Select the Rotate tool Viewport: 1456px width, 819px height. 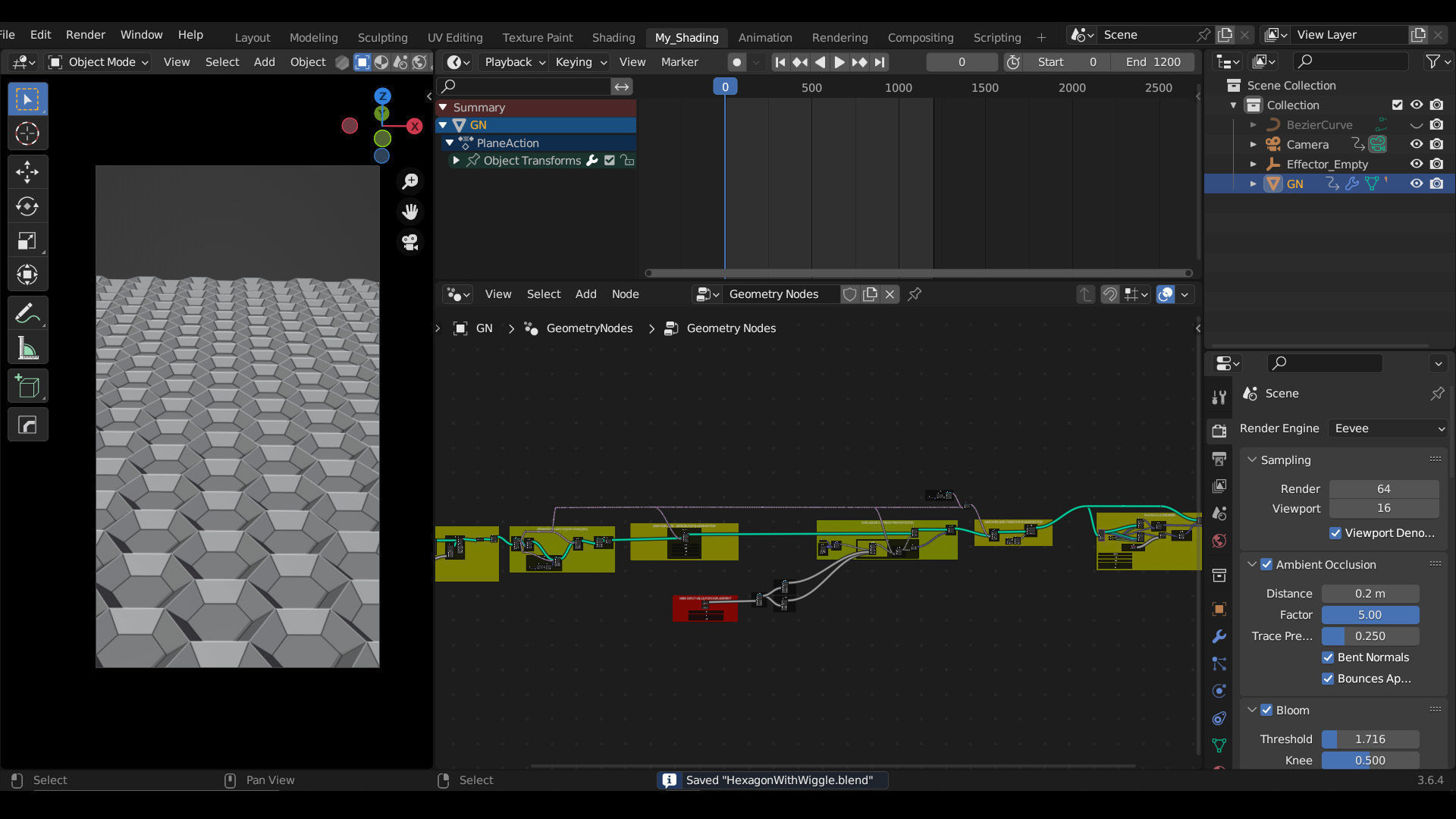(27, 206)
